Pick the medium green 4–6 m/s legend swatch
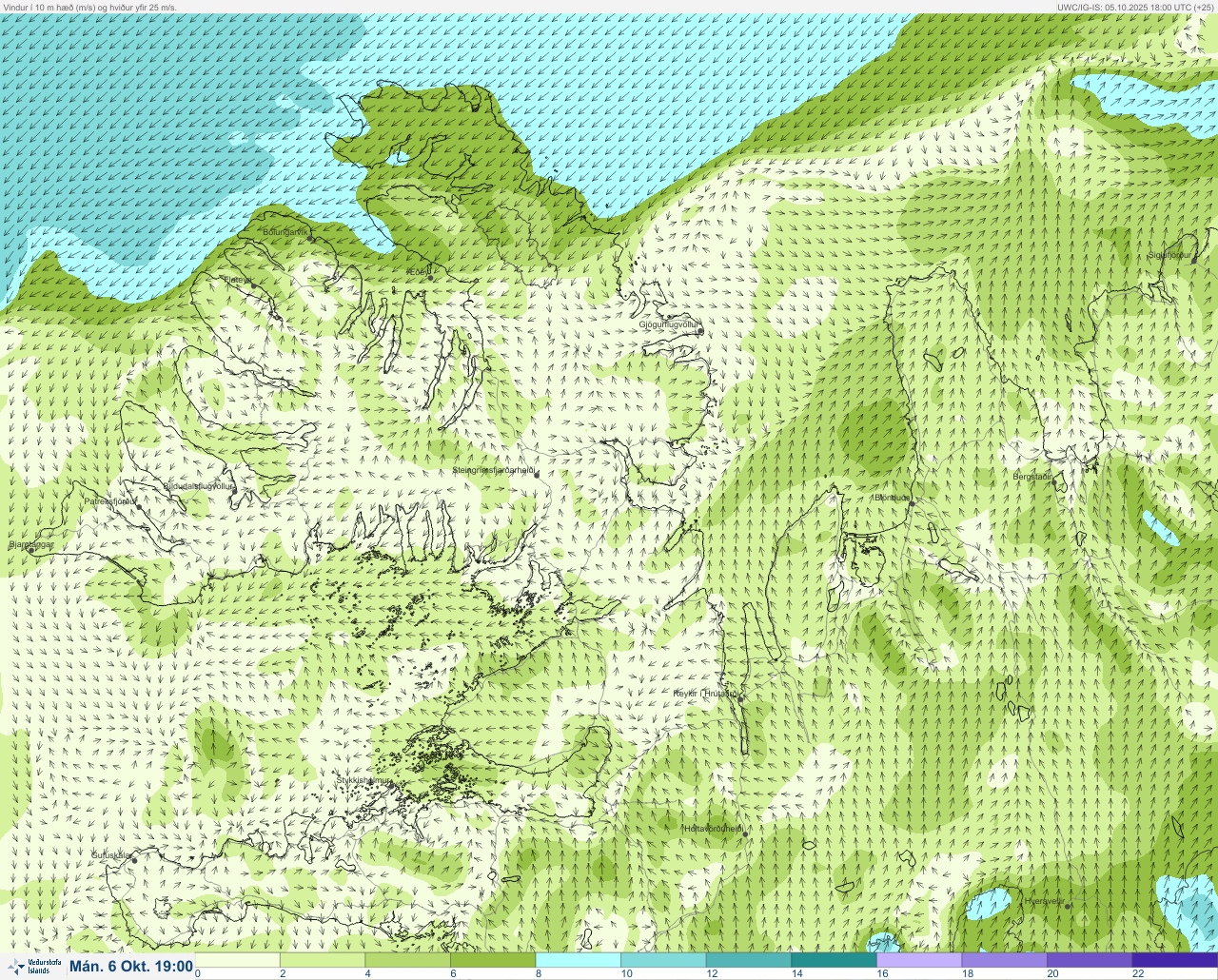This screenshot has height=980, width=1218. click(x=408, y=960)
